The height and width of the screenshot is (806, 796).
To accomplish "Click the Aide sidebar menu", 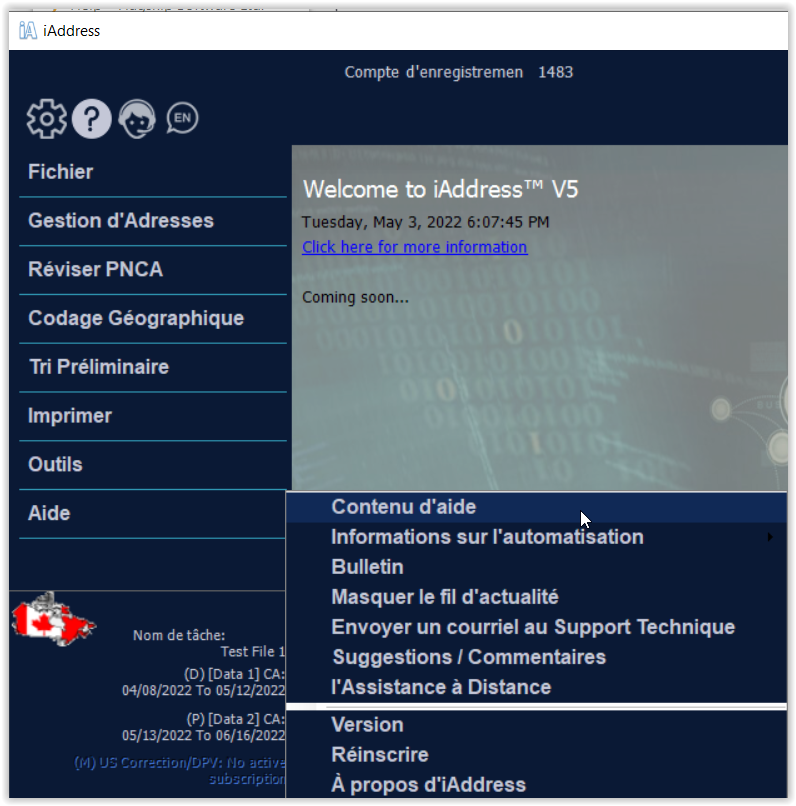I will point(153,514).
